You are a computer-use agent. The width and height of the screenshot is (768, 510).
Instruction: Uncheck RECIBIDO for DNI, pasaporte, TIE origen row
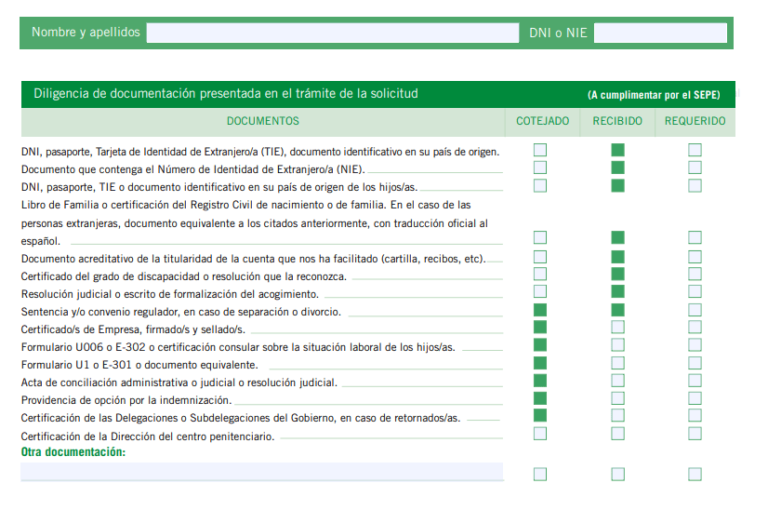click(618, 150)
